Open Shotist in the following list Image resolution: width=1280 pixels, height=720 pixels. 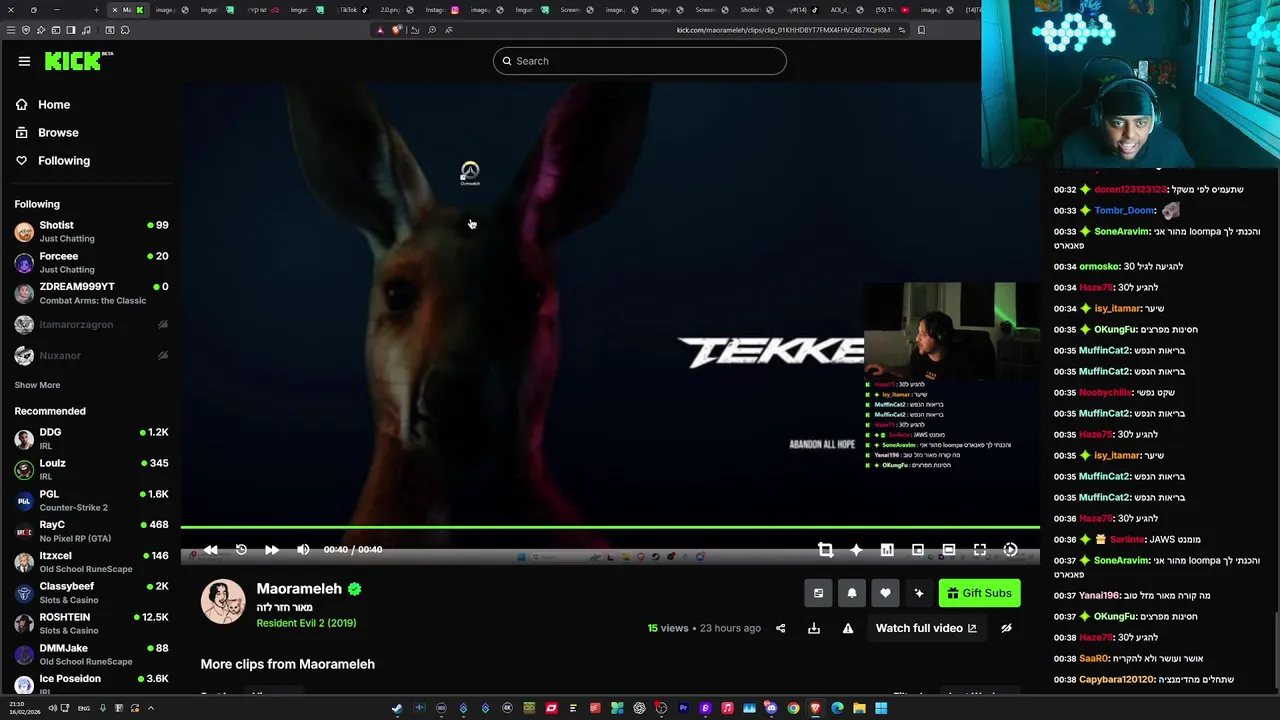[x=91, y=231]
